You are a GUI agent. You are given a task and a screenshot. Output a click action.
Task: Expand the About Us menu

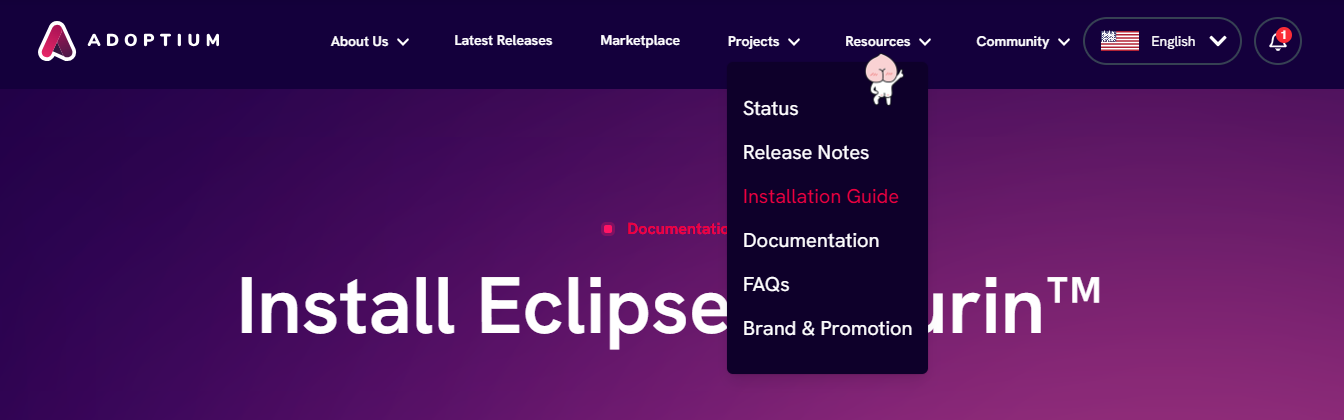pyautogui.click(x=370, y=41)
